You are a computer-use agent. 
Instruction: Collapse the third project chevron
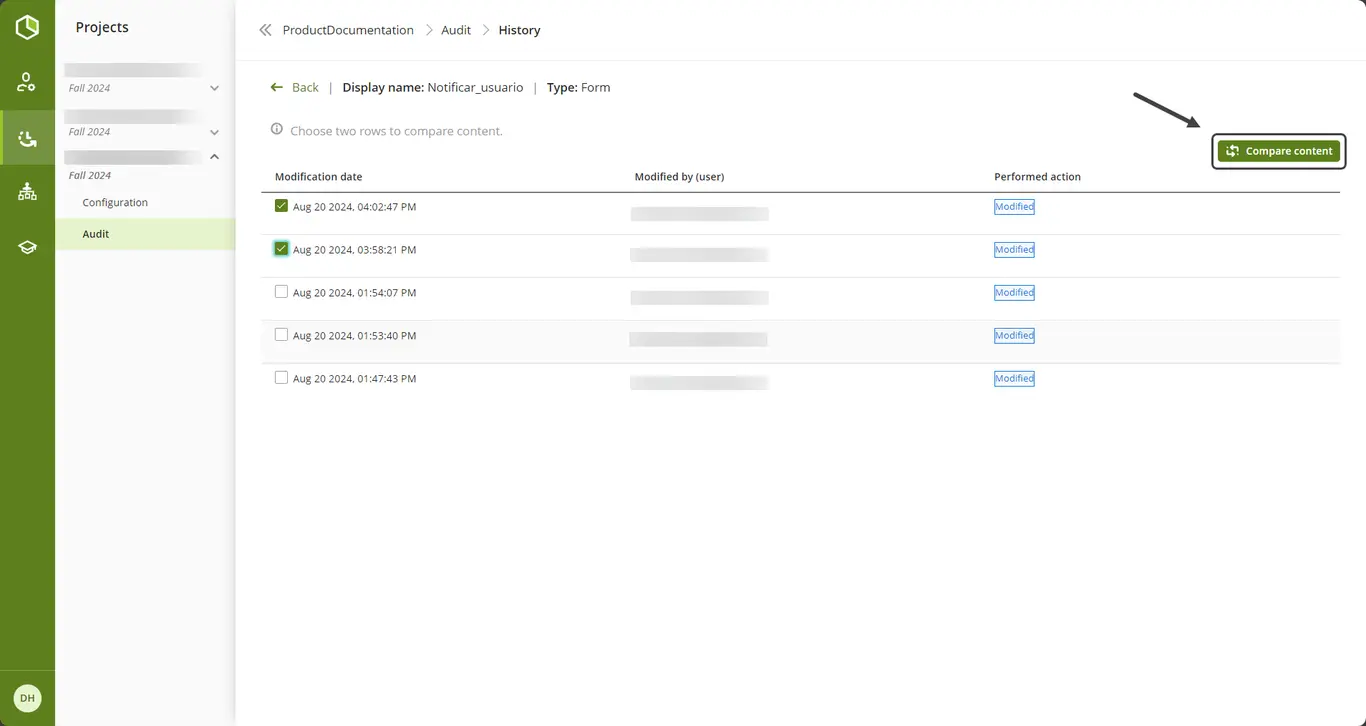click(214, 157)
